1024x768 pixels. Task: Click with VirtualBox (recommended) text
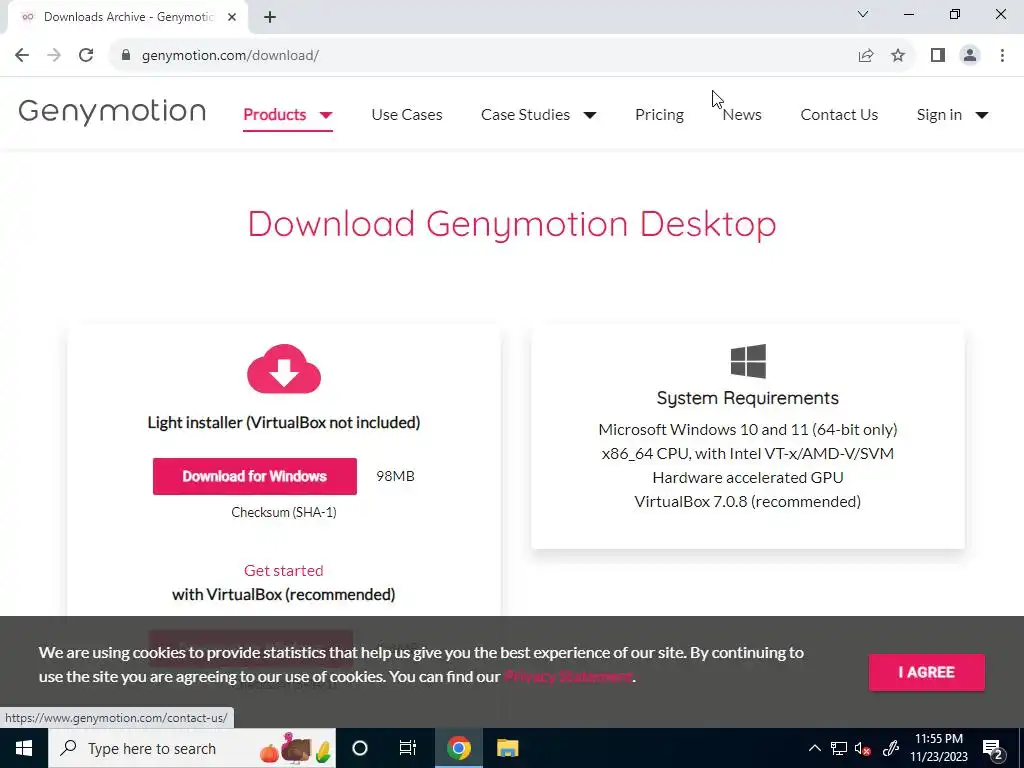point(283,594)
